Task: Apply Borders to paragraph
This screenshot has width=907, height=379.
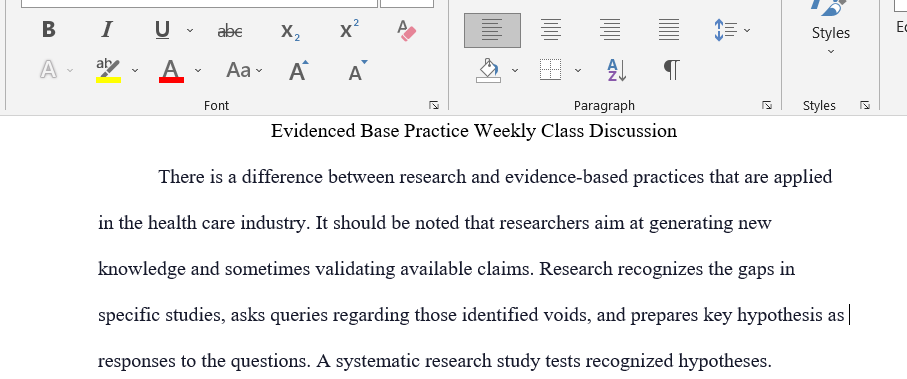Action: [x=551, y=71]
